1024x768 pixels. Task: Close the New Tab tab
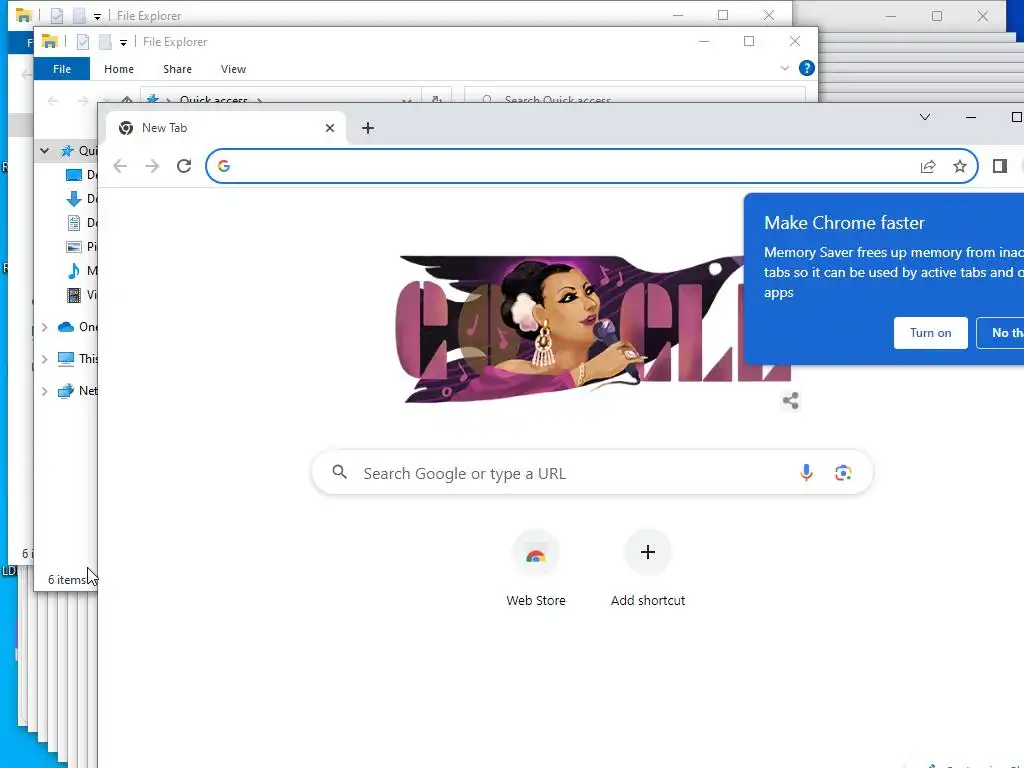pyautogui.click(x=330, y=128)
